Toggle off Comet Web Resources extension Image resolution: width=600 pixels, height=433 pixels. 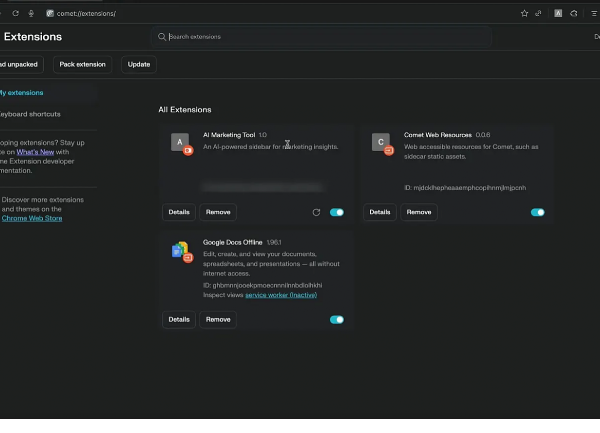538,212
